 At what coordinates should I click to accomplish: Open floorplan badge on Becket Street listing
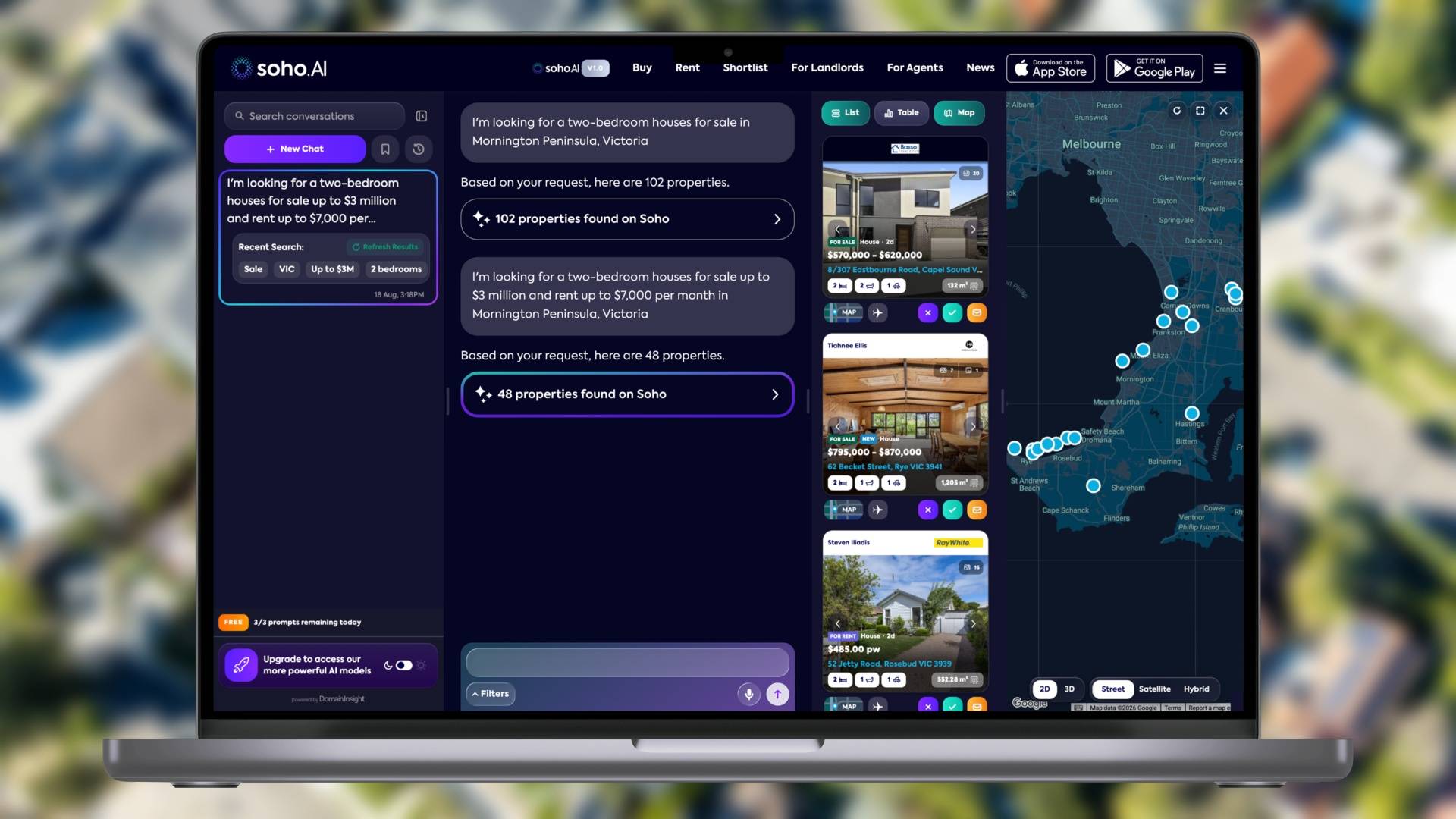(x=972, y=370)
